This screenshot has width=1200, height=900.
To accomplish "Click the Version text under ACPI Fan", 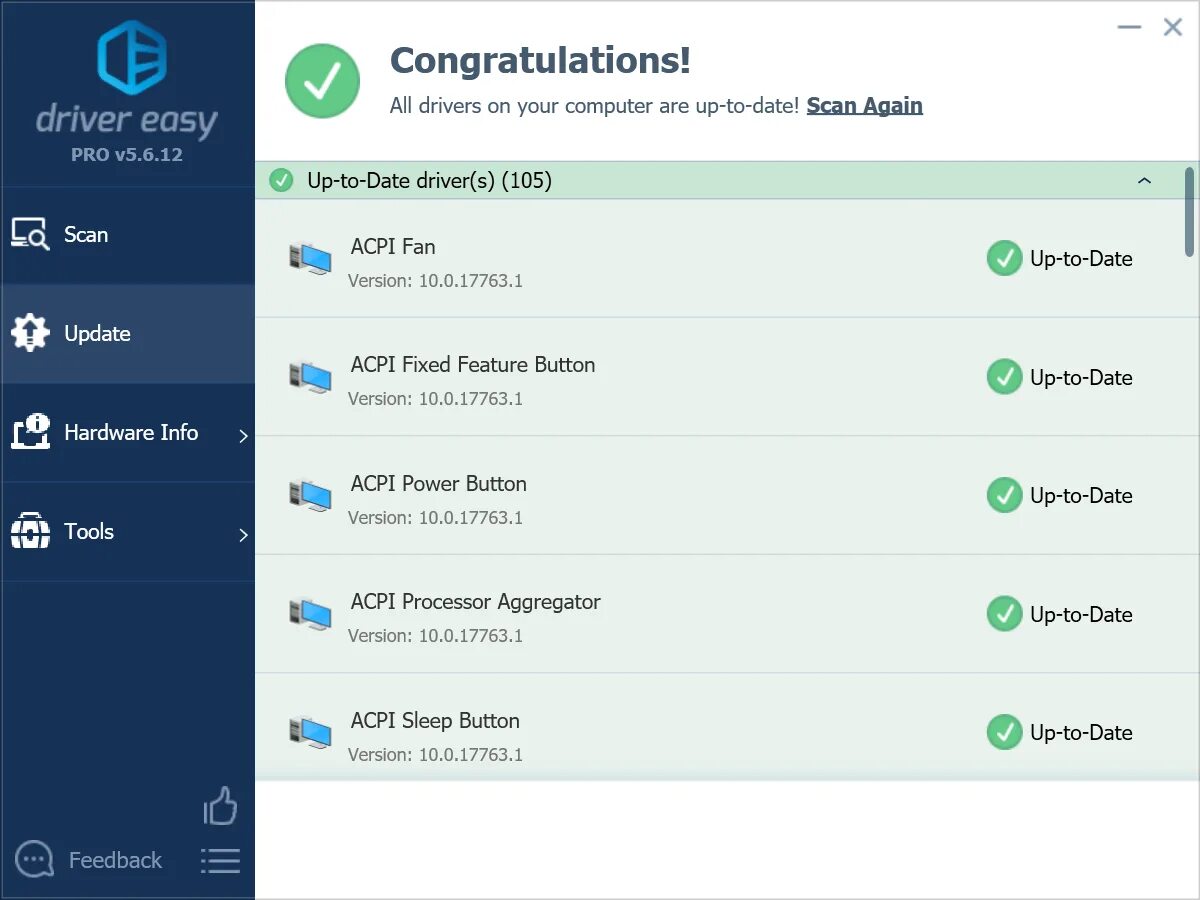I will (x=435, y=281).
